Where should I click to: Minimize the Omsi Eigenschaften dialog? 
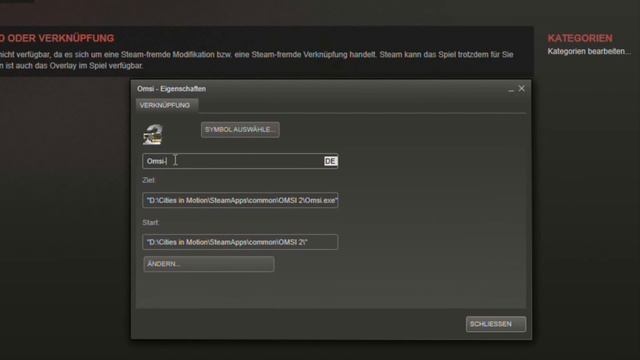511,89
